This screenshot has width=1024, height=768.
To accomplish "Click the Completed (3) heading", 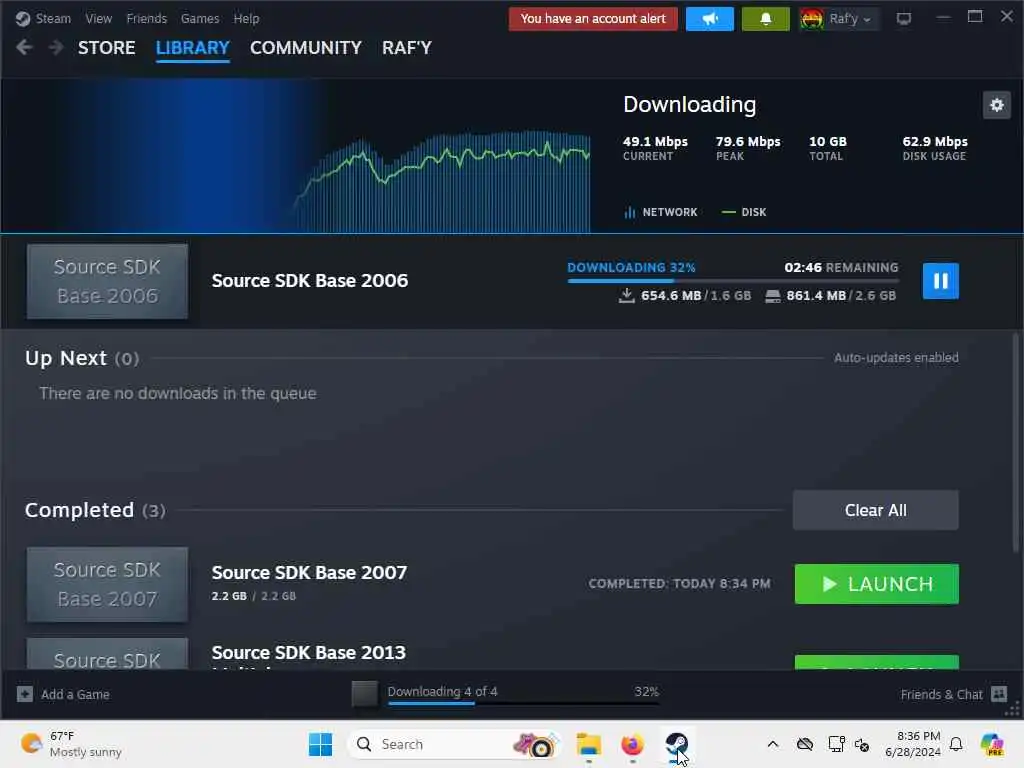I will pos(95,510).
